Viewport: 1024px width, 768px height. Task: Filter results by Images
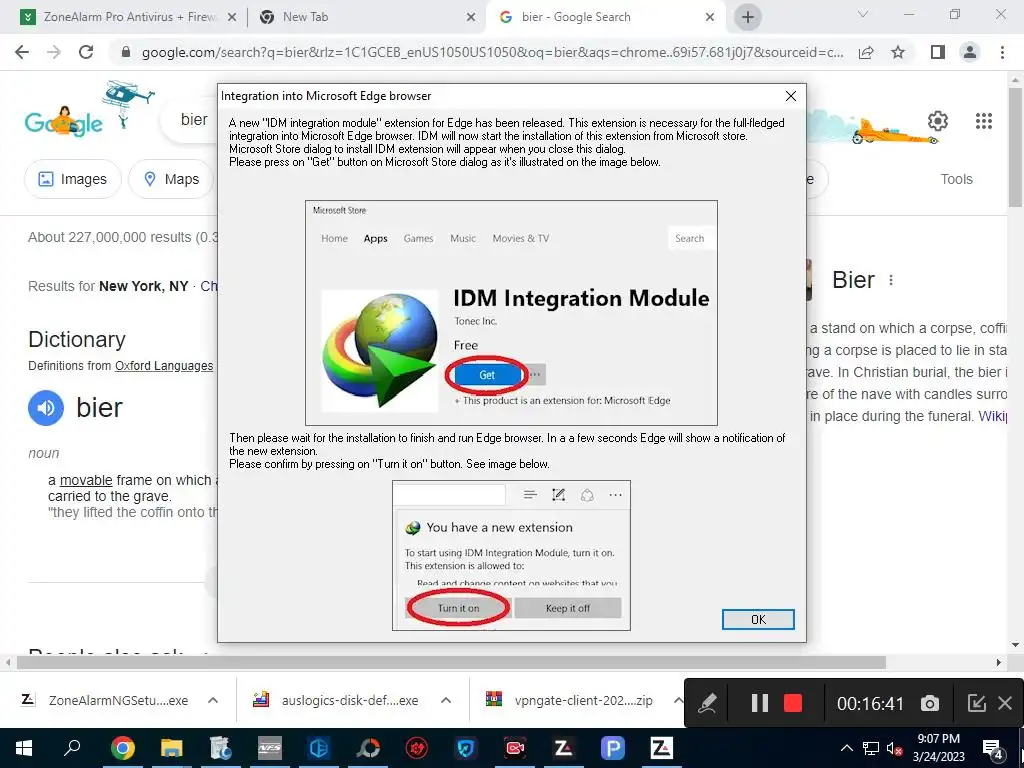72,179
